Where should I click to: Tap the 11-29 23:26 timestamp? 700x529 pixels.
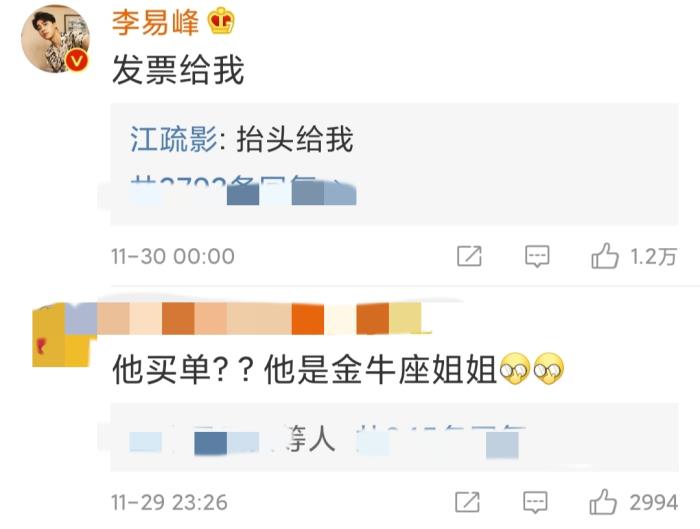tap(169, 503)
